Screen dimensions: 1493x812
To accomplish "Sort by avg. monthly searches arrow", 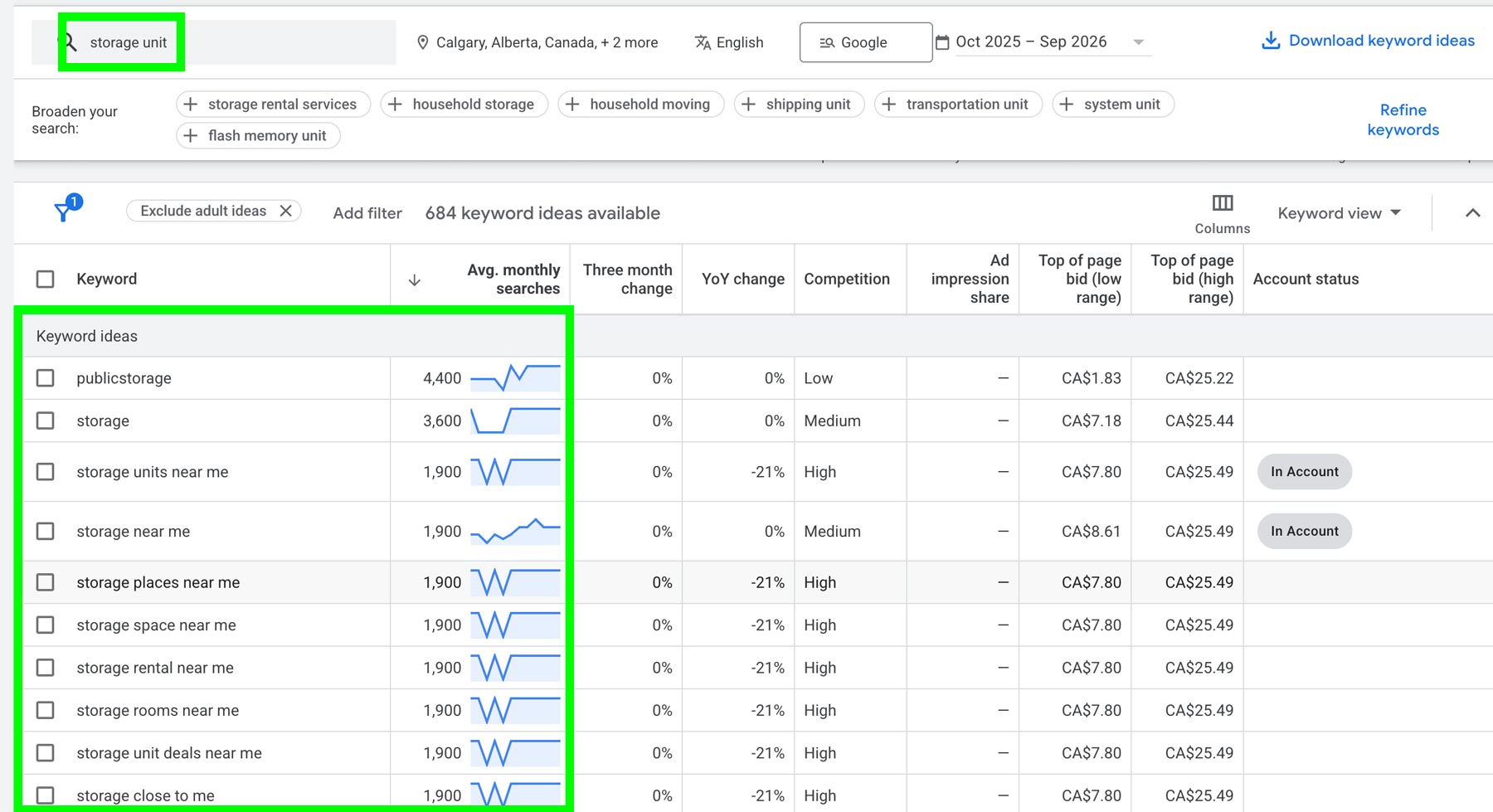I will pyautogui.click(x=415, y=280).
